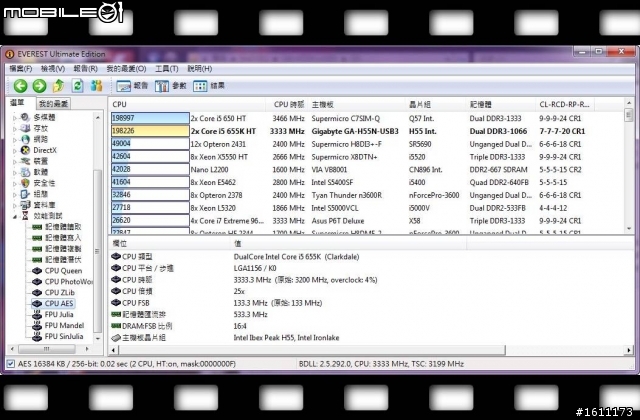Select the 49004 result bar
The width and height of the screenshot is (640, 420).
(x=150, y=143)
